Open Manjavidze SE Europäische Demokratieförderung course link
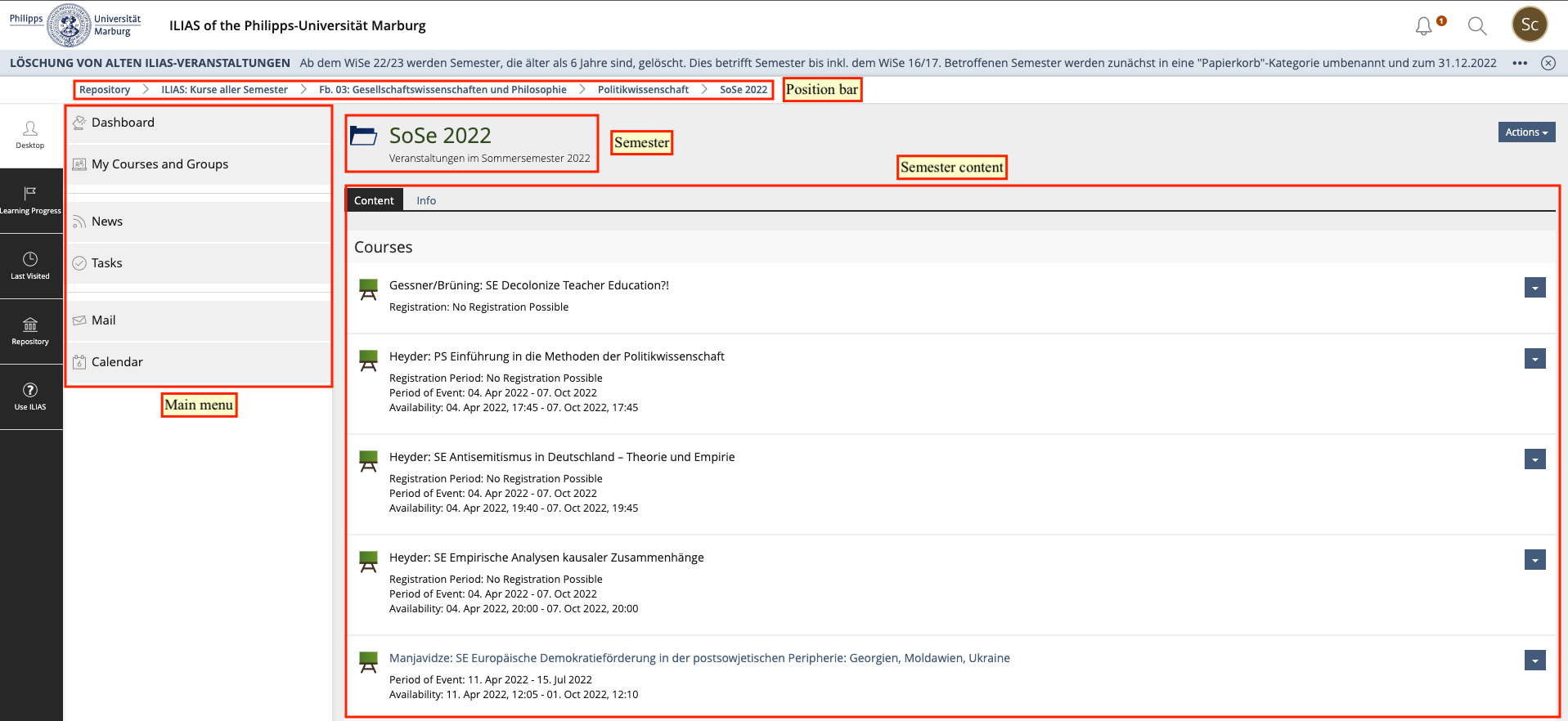Image resolution: width=1568 pixels, height=721 pixels. (x=699, y=658)
